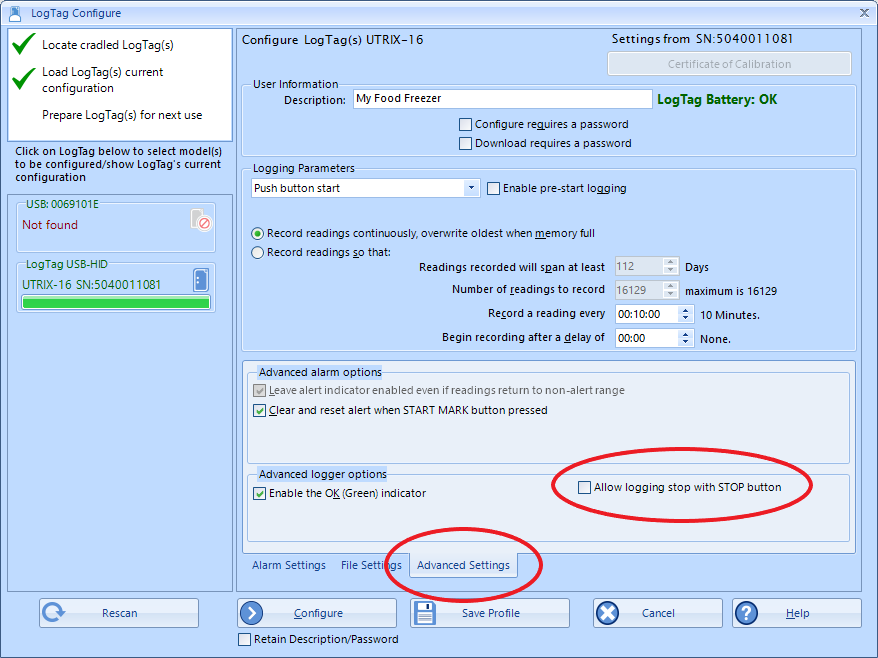Click the Configure blue arrow icon
Viewport: 878px width, 658px height.
[x=251, y=613]
